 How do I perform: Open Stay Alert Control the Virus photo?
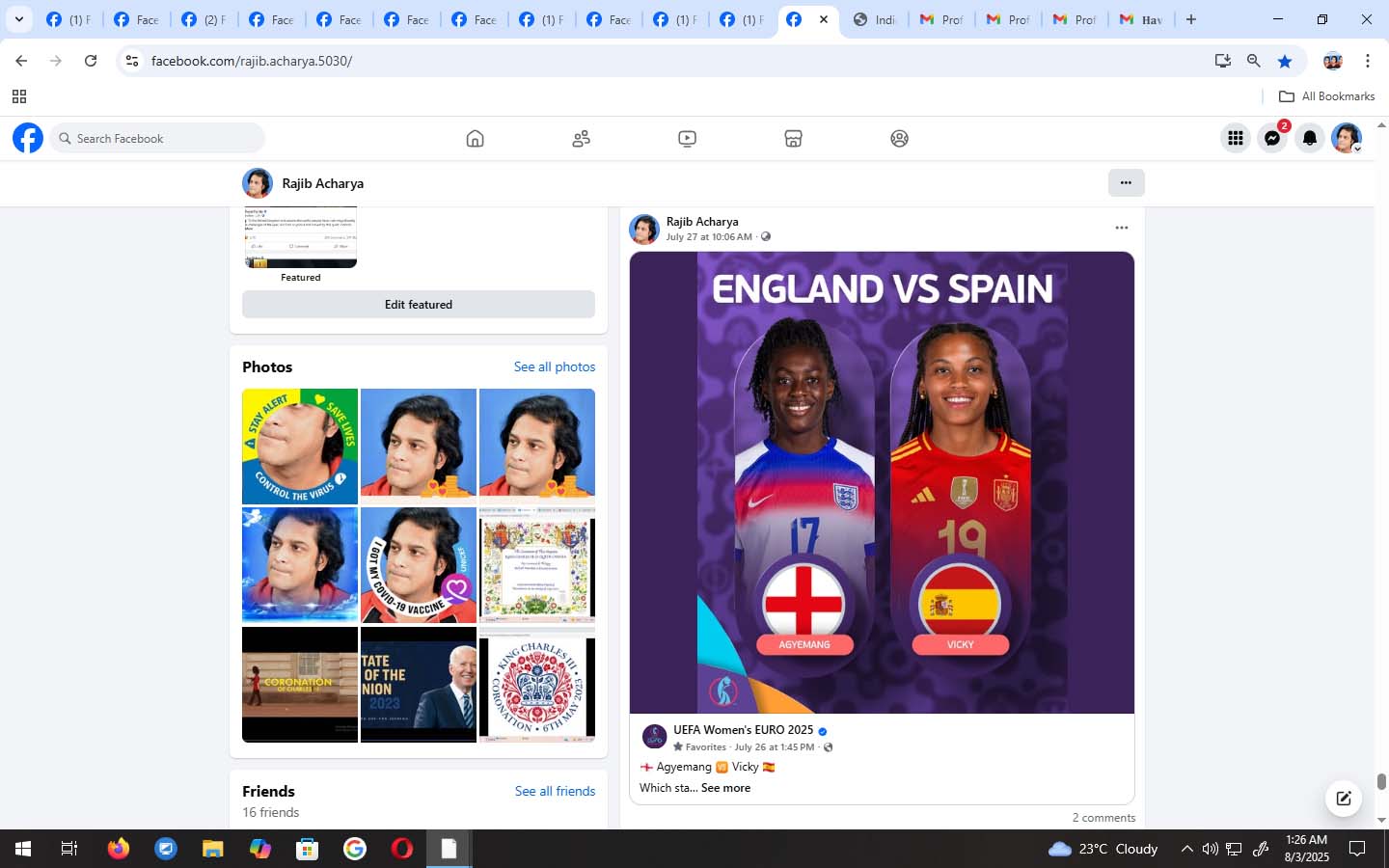(x=300, y=447)
